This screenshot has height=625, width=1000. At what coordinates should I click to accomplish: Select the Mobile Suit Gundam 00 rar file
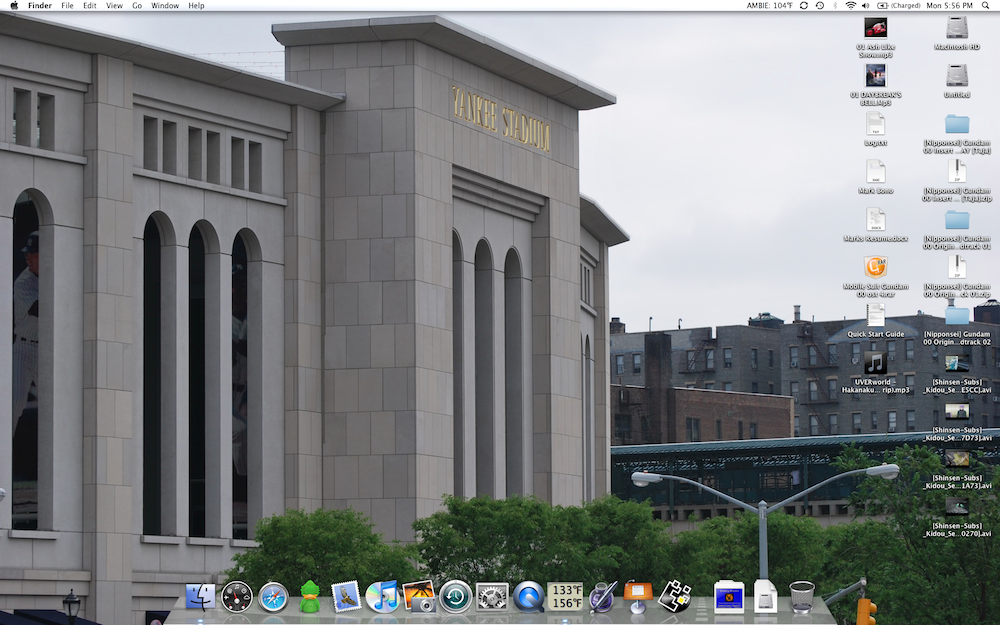click(x=876, y=267)
